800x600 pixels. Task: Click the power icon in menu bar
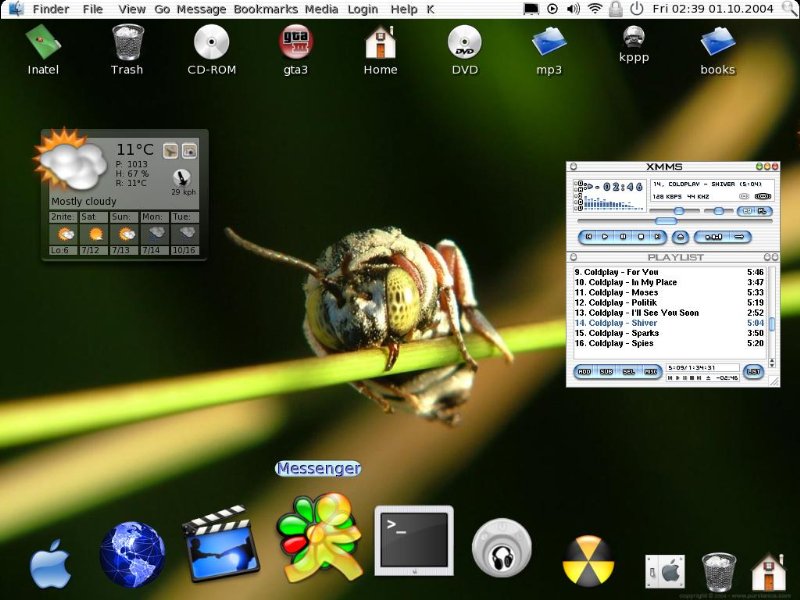tap(636, 9)
